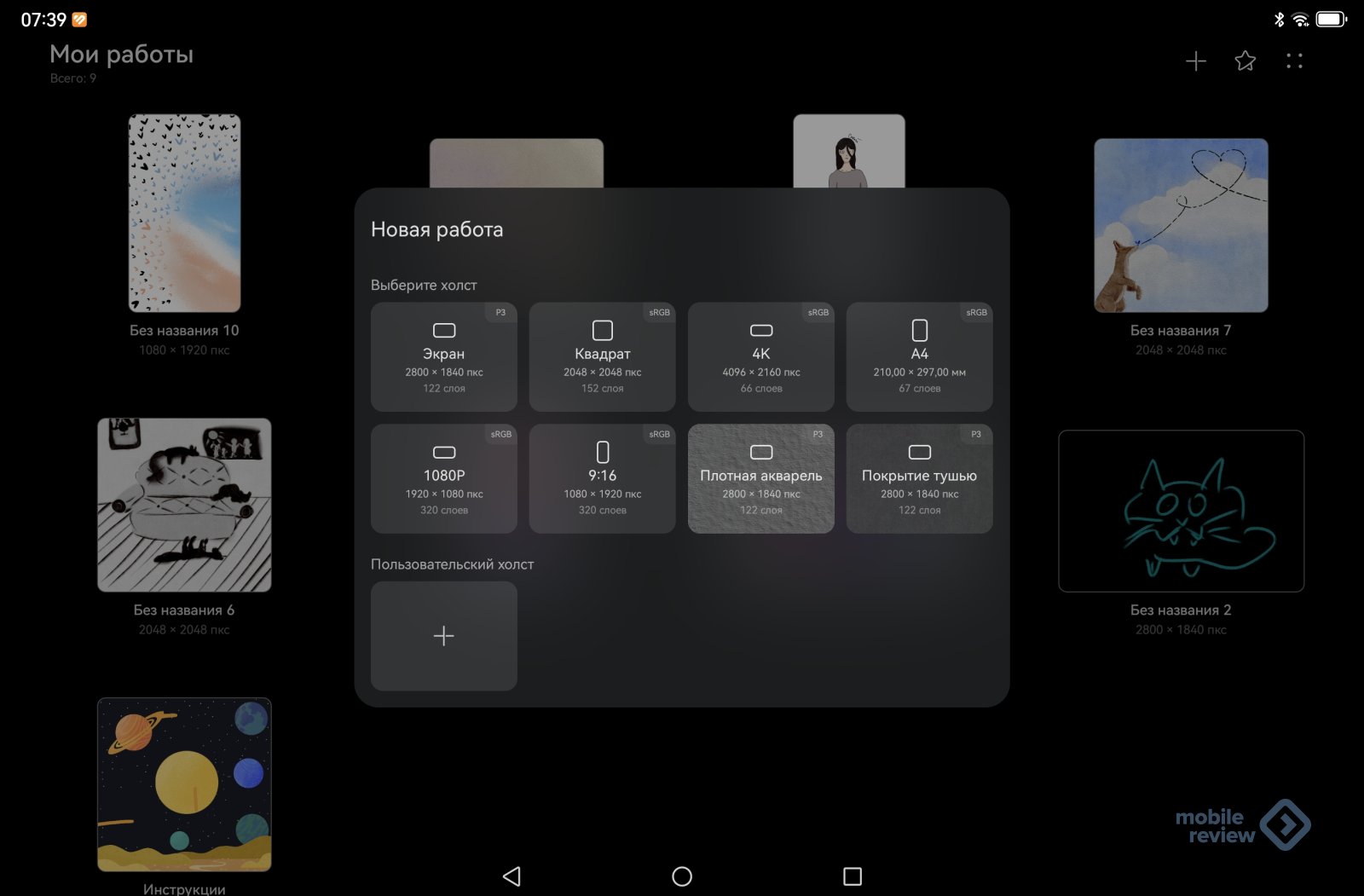Click the Без названия 10 title text
Viewport: 1364px width, 896px height.
(x=184, y=330)
